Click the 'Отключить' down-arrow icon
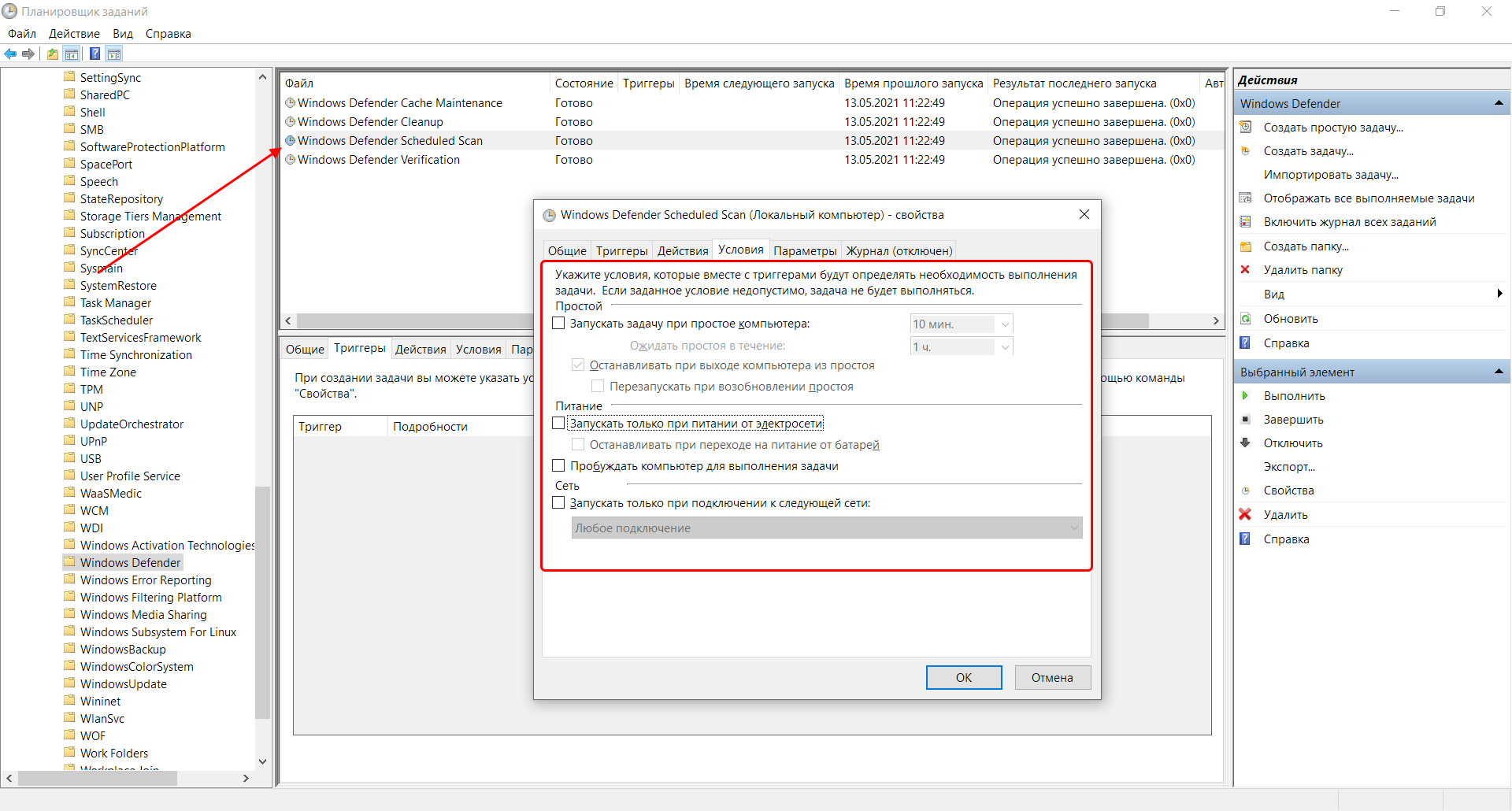Screen dimensions: 1512x811 coord(1245,443)
